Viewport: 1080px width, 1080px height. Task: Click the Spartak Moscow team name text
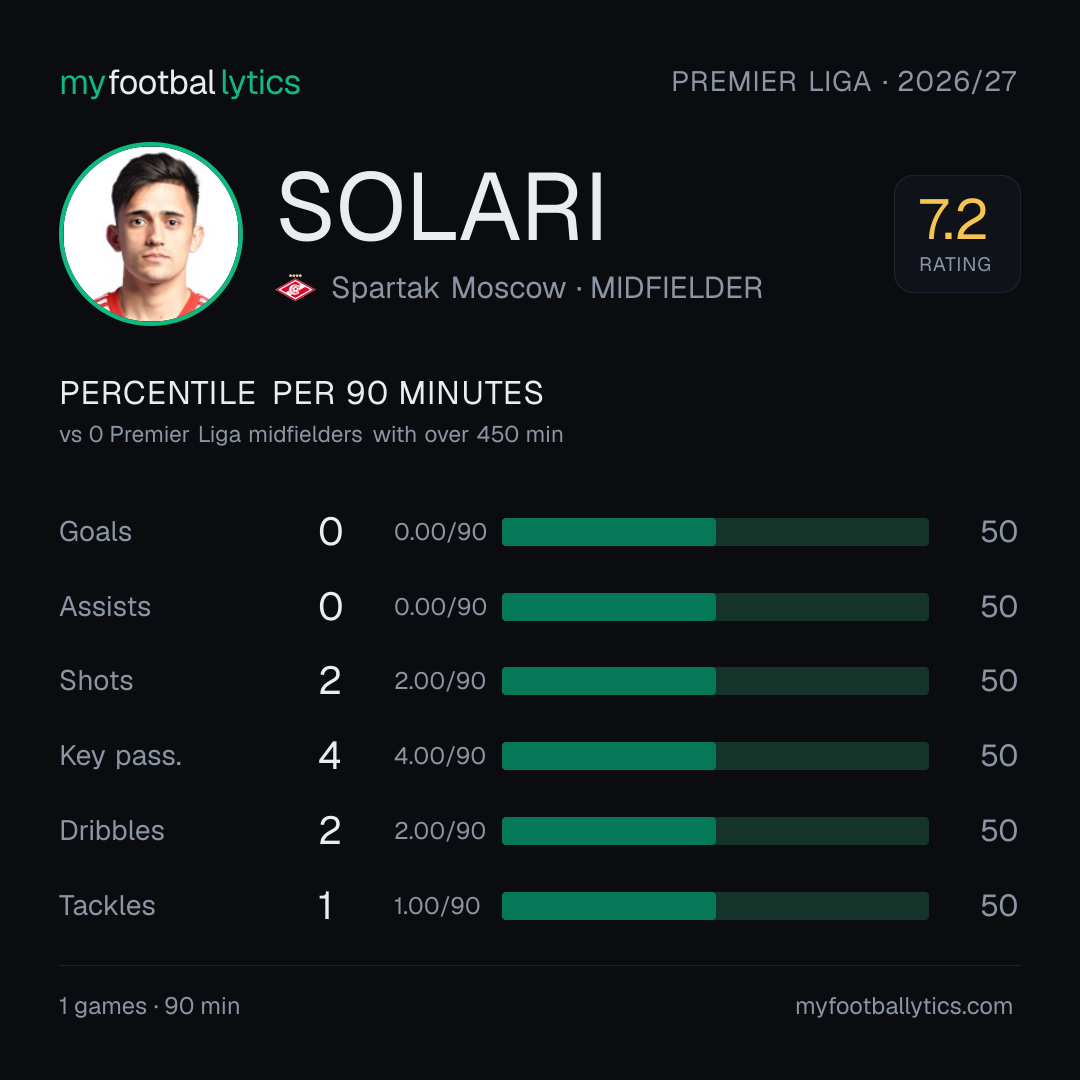448,288
